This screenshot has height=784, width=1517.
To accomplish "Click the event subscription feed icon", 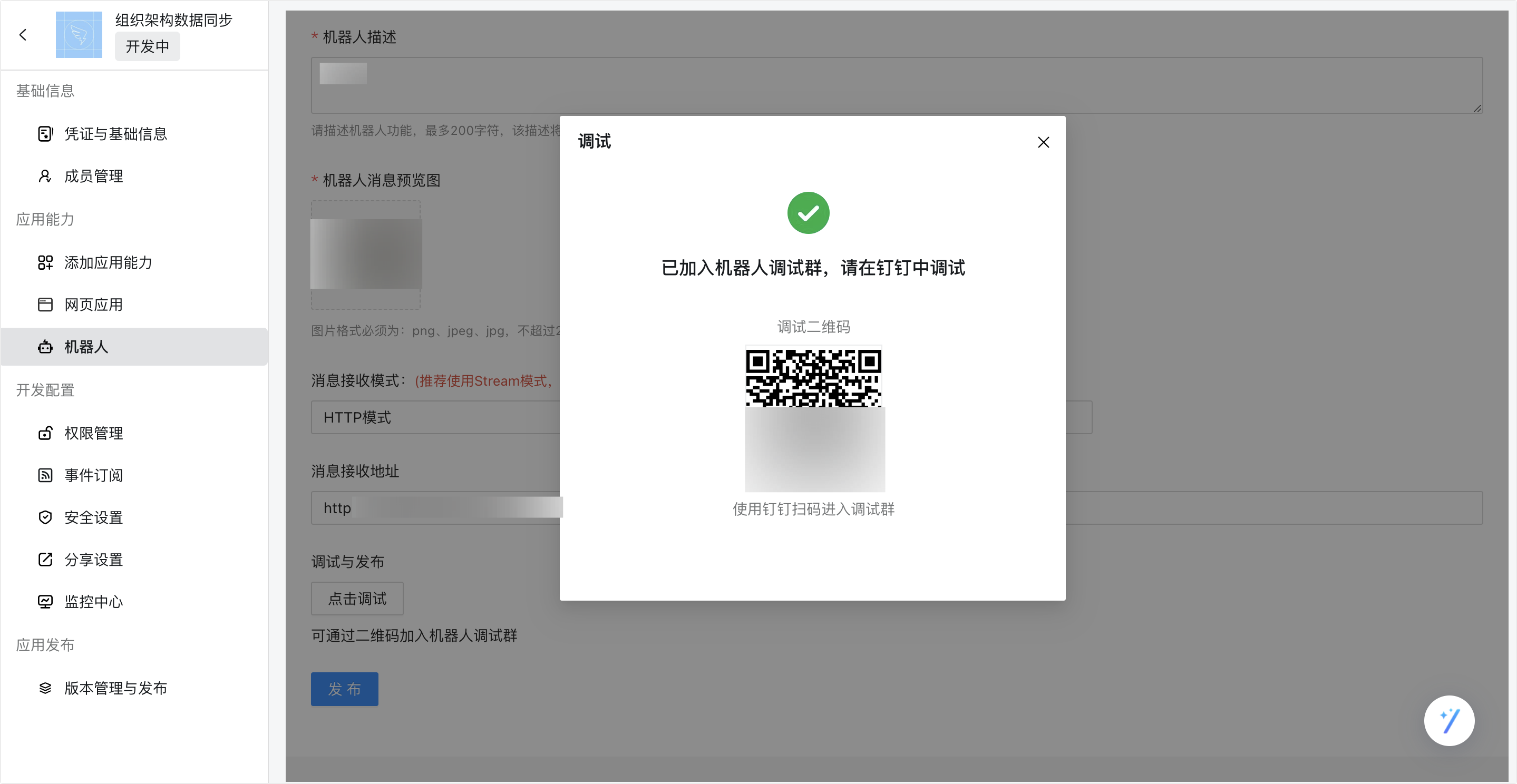I will [x=45, y=475].
